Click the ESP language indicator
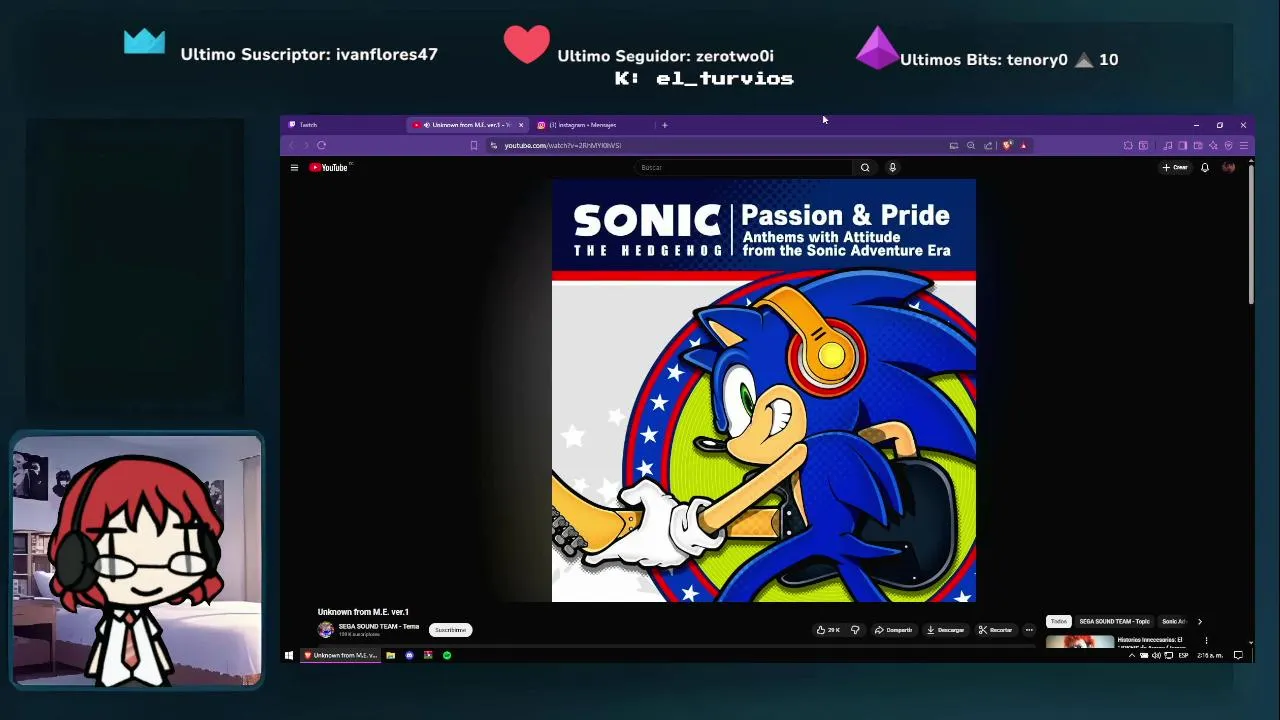The width and height of the screenshot is (1280, 720). tap(1183, 656)
